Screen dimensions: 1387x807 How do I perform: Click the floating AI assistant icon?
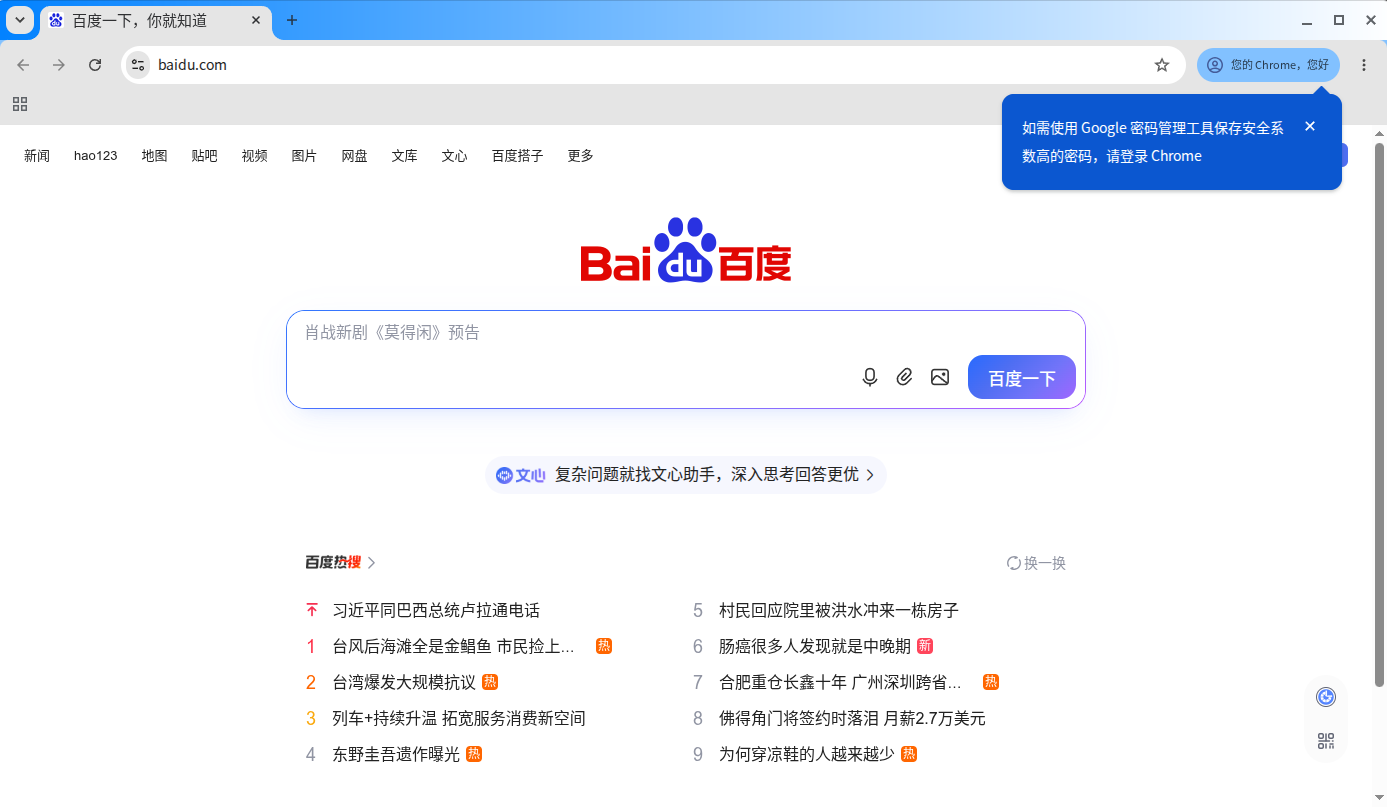coord(1326,697)
